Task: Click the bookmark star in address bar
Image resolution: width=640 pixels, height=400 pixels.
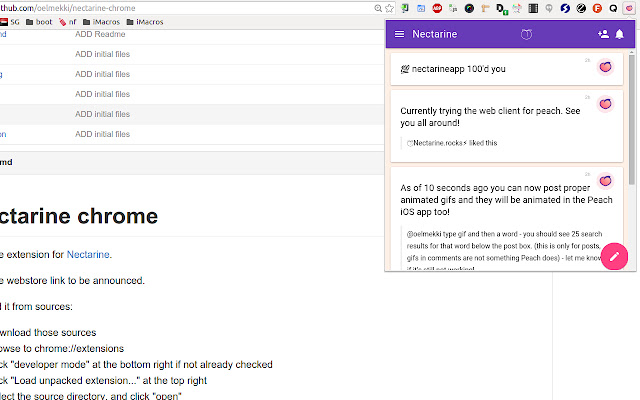Action: pos(389,8)
